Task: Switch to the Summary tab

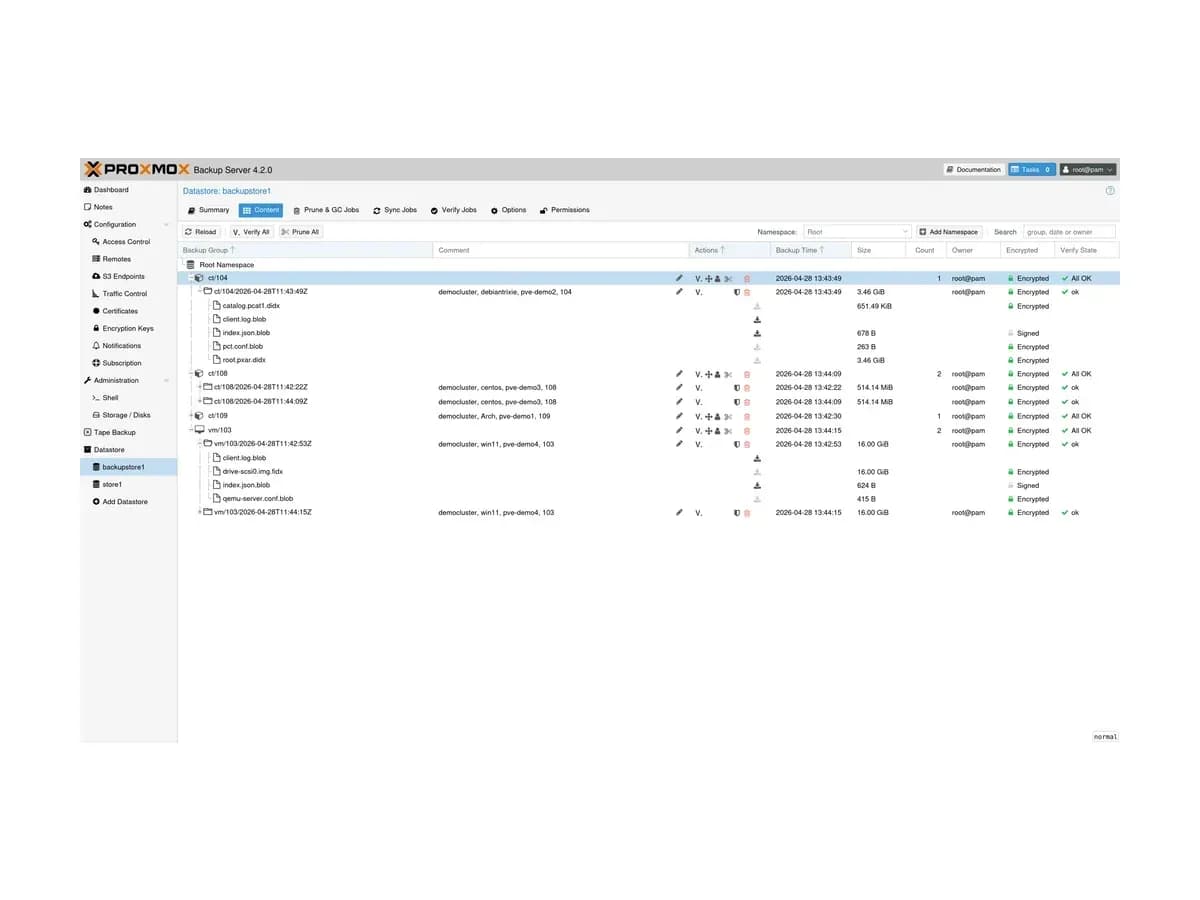Action: point(208,210)
